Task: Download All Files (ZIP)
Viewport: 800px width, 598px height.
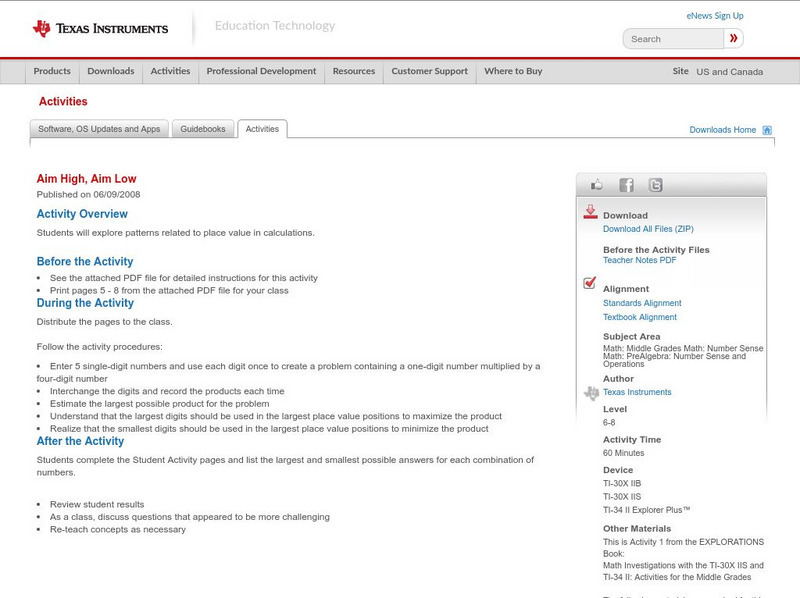Action: click(647, 228)
